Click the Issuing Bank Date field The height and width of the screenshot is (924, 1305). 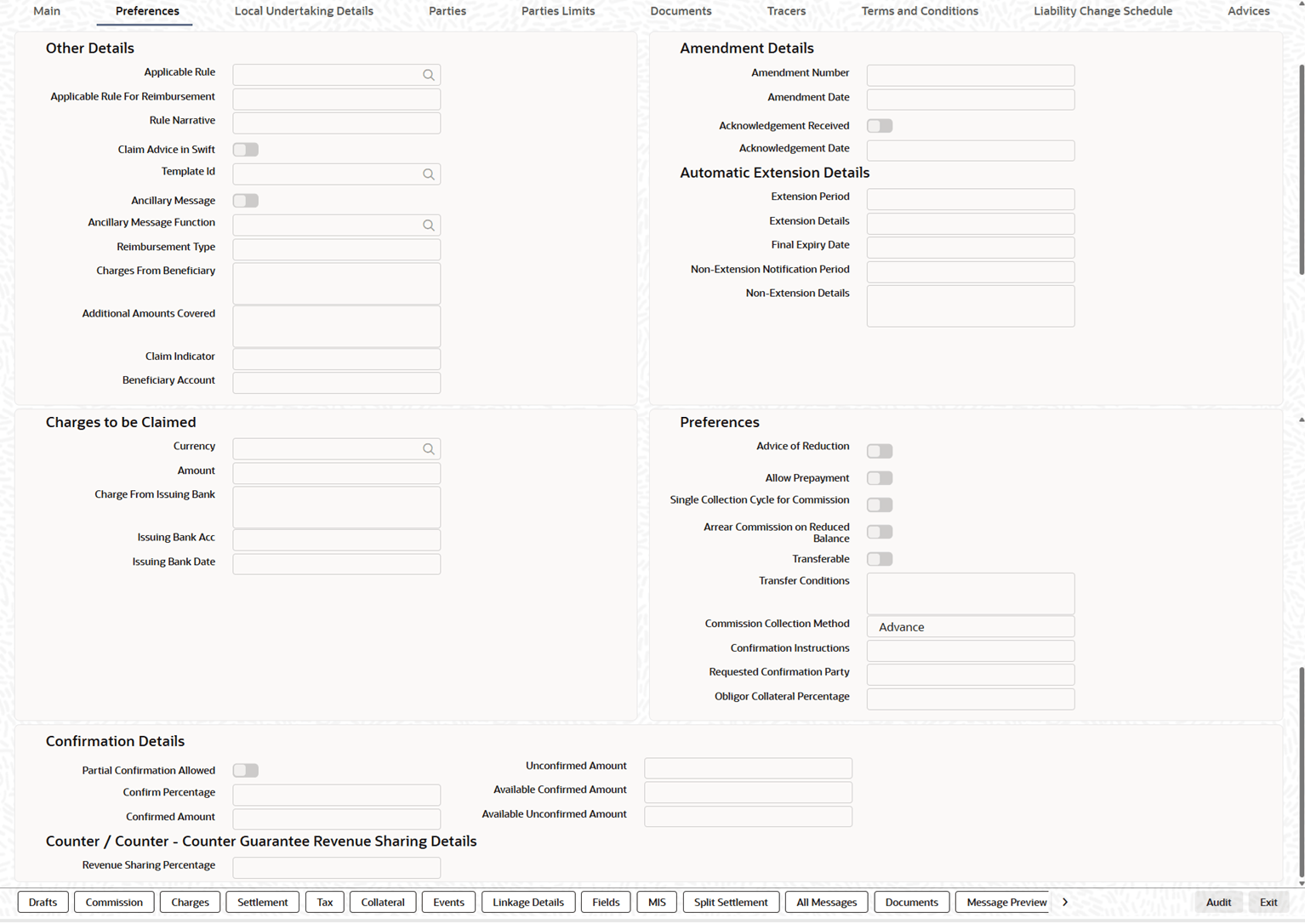tap(337, 564)
